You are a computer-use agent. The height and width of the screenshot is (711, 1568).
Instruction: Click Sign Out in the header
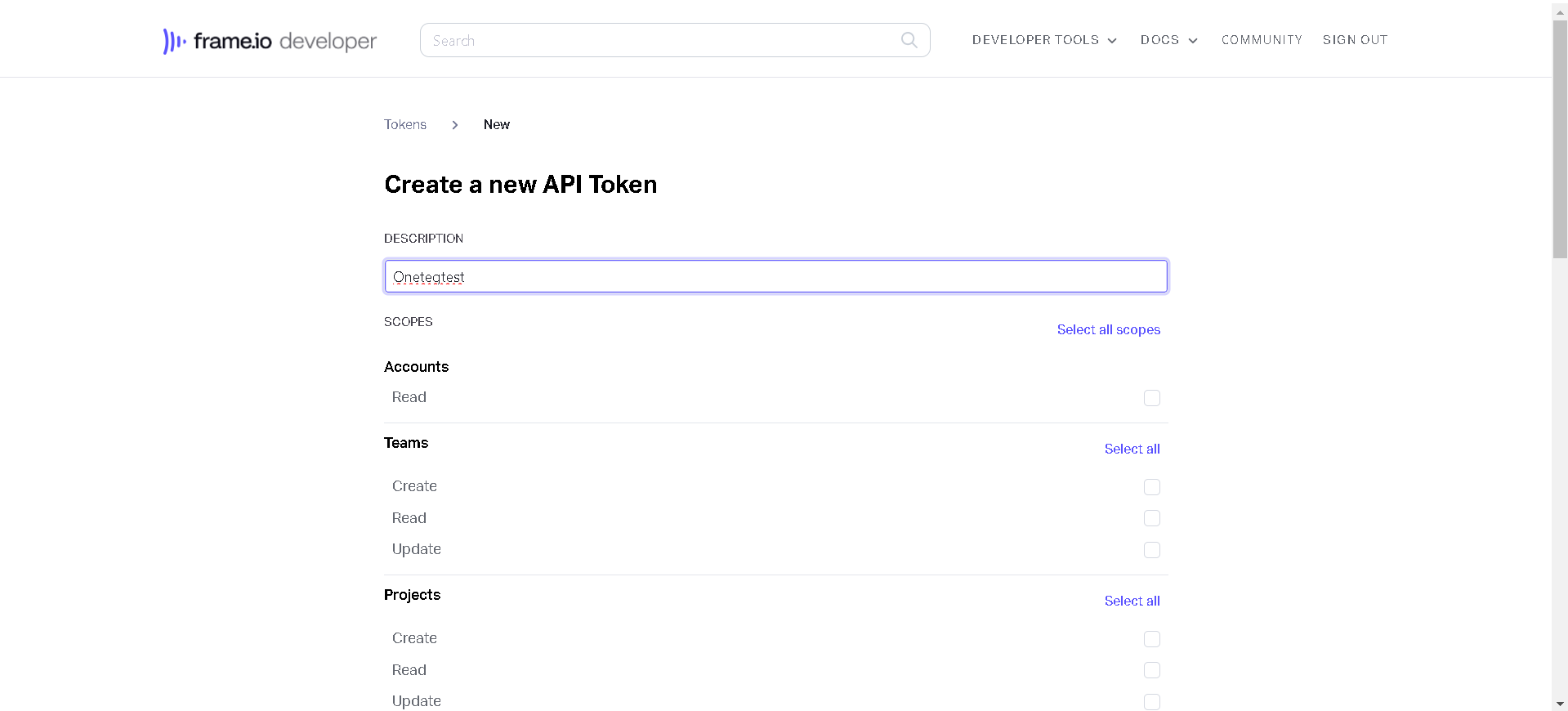(1355, 40)
